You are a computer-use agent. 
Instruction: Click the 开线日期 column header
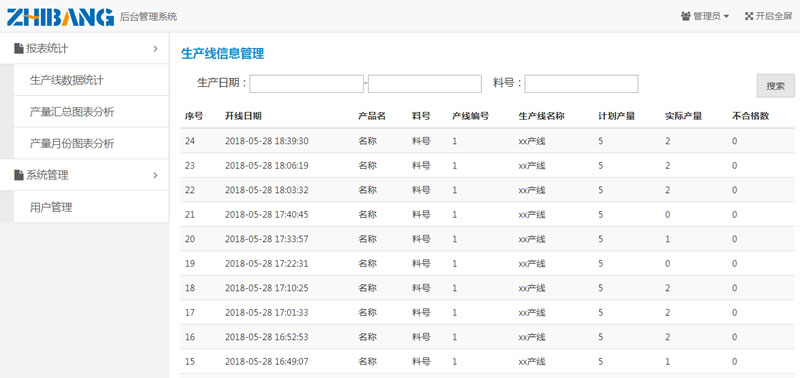click(x=243, y=116)
